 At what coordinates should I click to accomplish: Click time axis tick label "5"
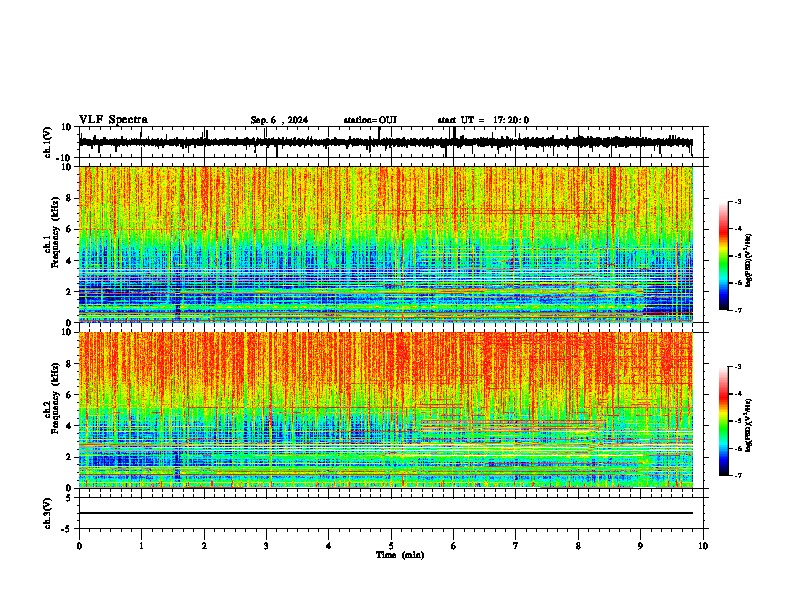(x=391, y=546)
